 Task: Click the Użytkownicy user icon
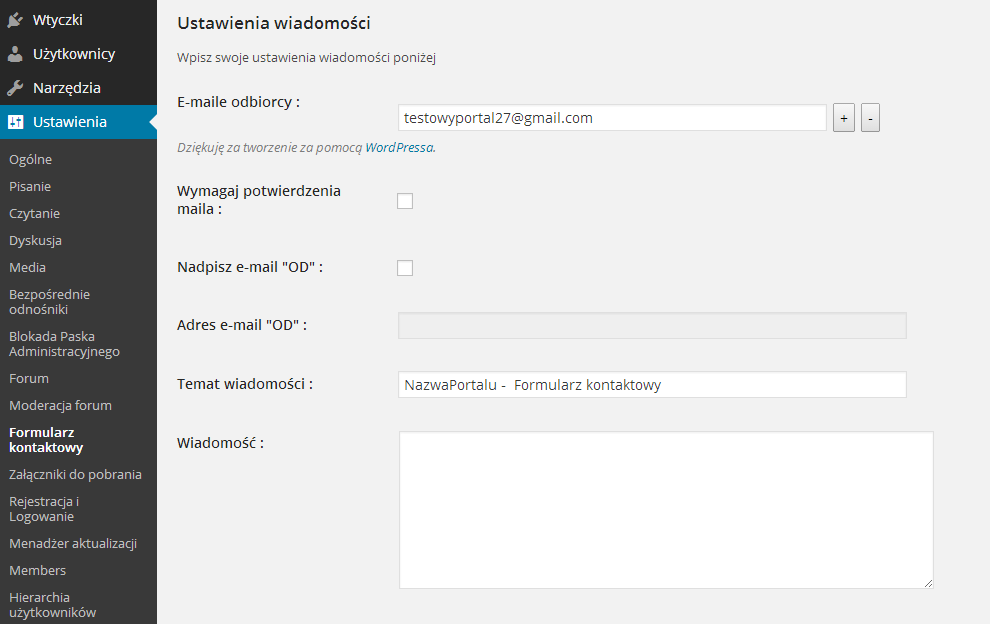pos(15,54)
